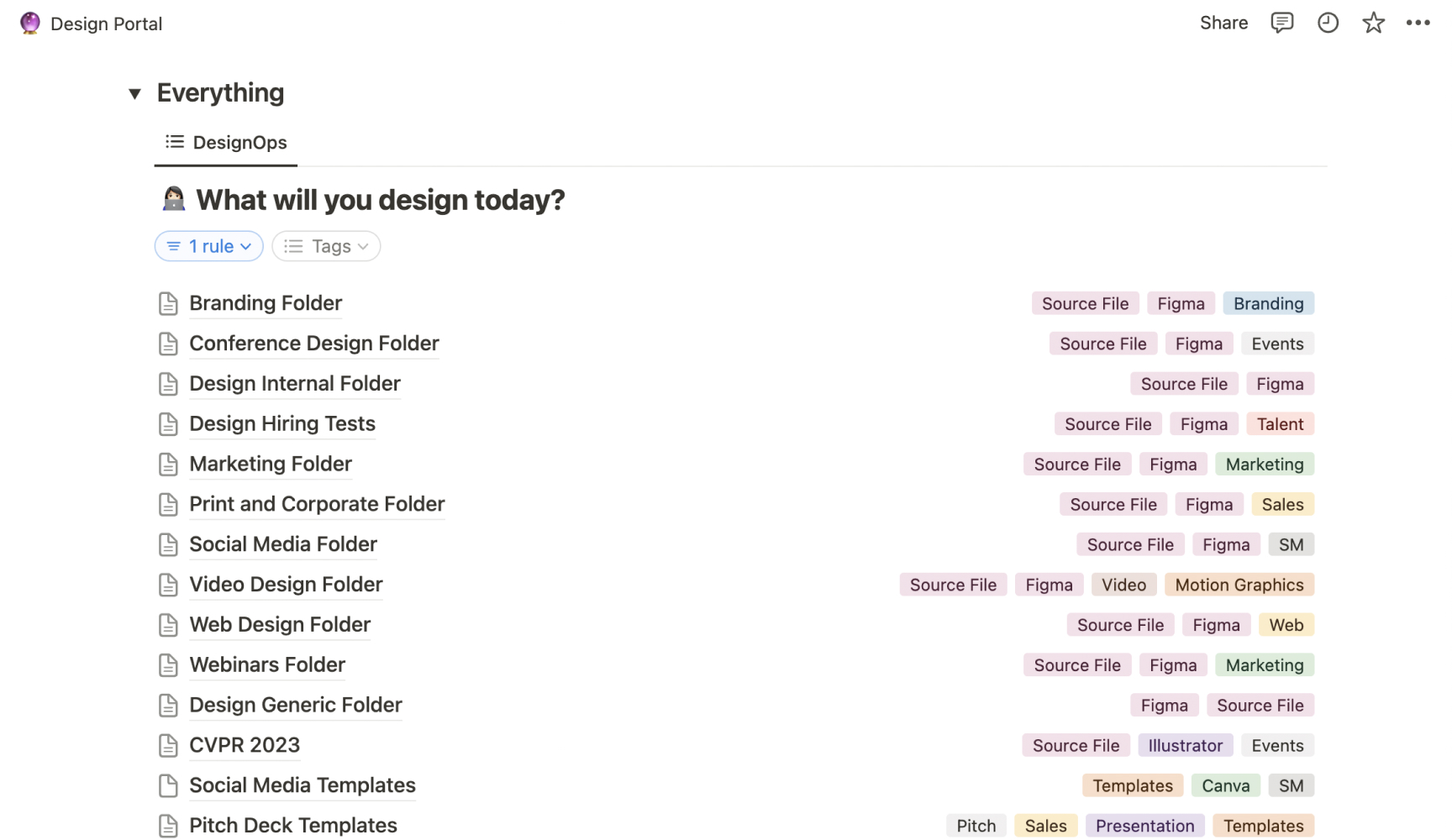Click the blue Branding tag

1268,303
